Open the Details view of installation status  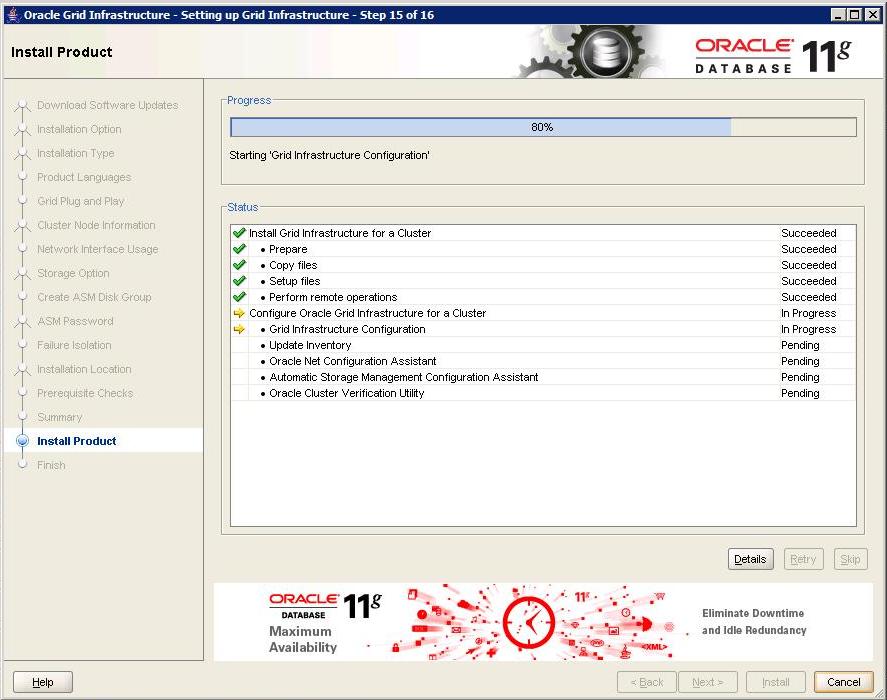click(750, 559)
